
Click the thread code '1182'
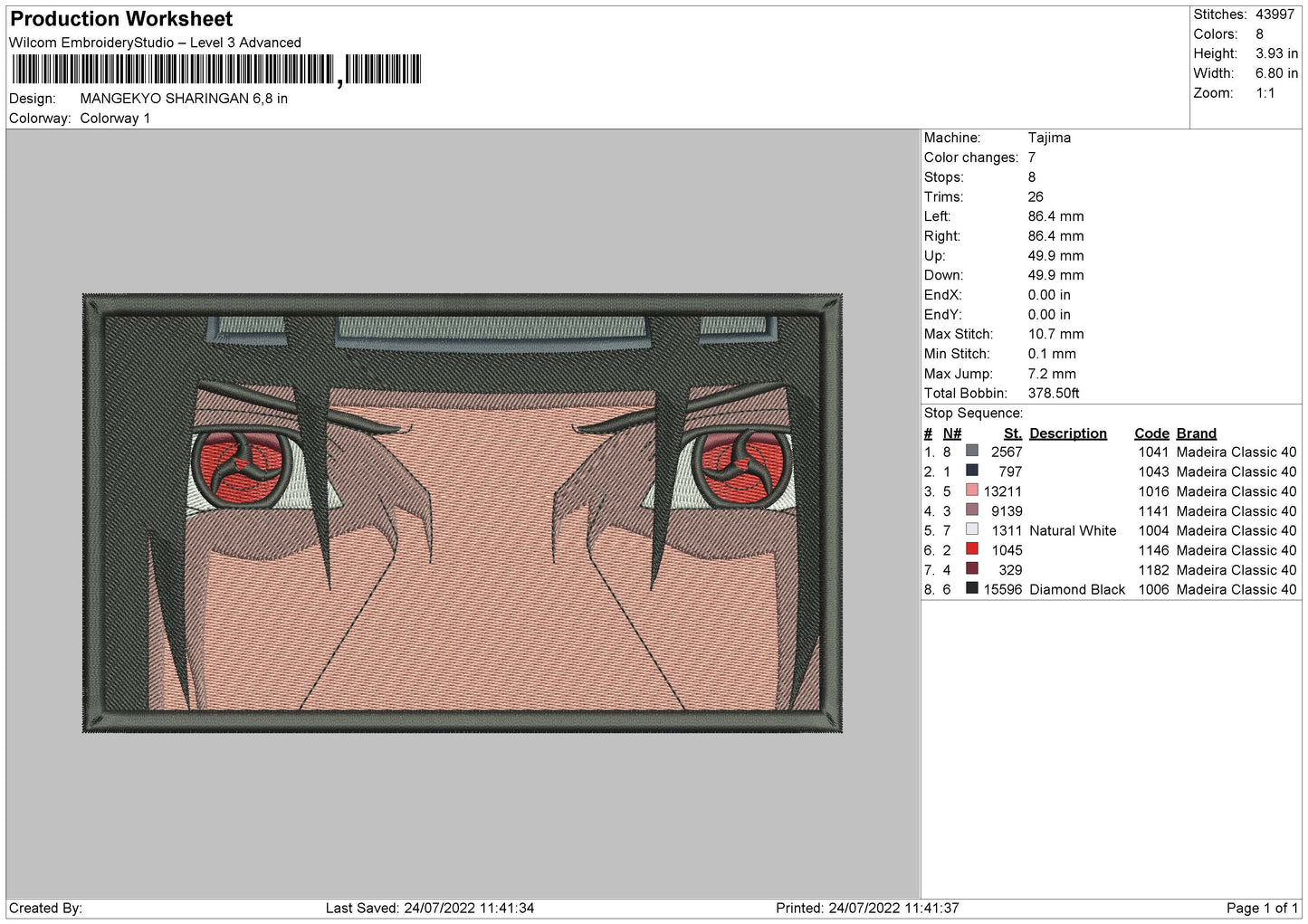tap(1153, 570)
